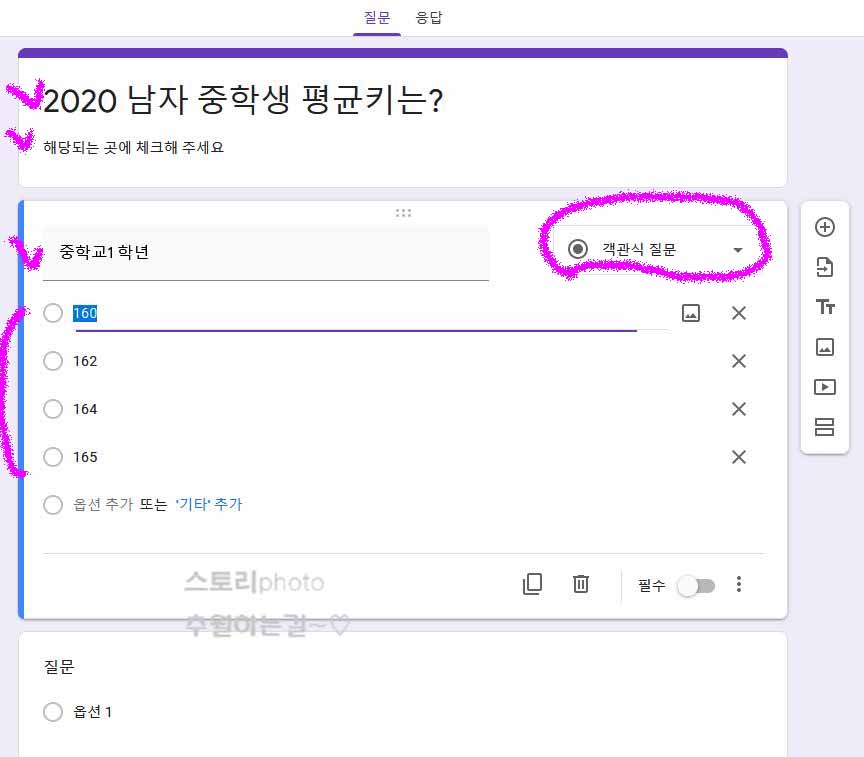
Task: Attach an image to option 160
Action: [x=691, y=313]
